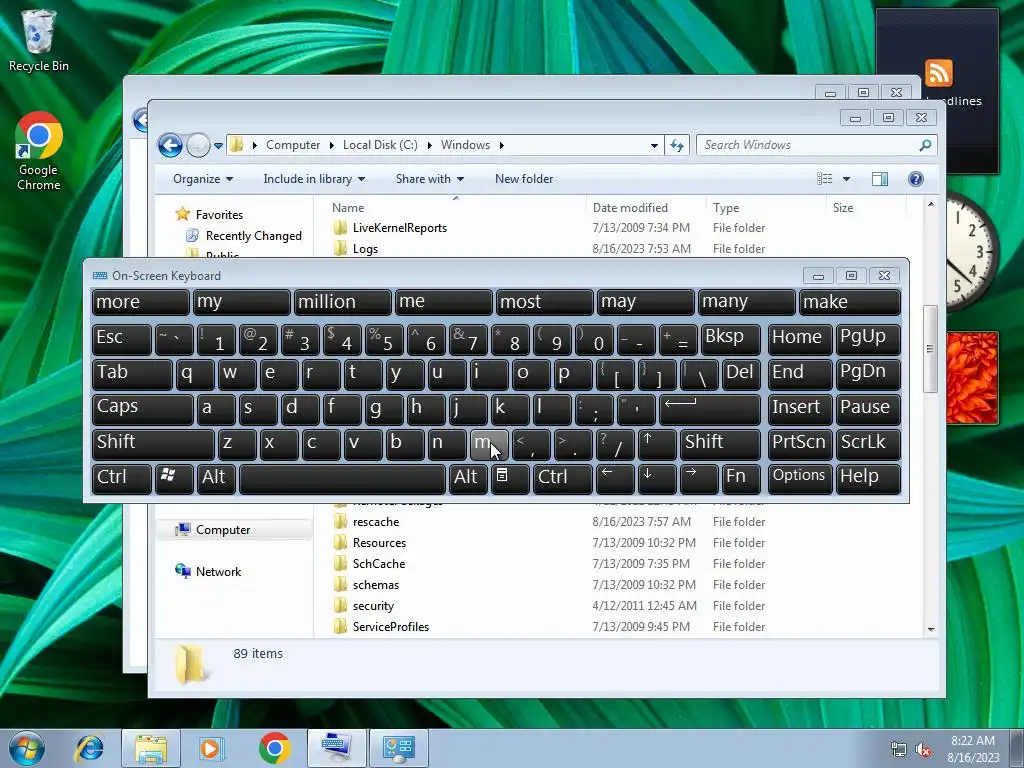The image size is (1024, 768).
Task: Click the search magnifier icon
Action: click(925, 145)
